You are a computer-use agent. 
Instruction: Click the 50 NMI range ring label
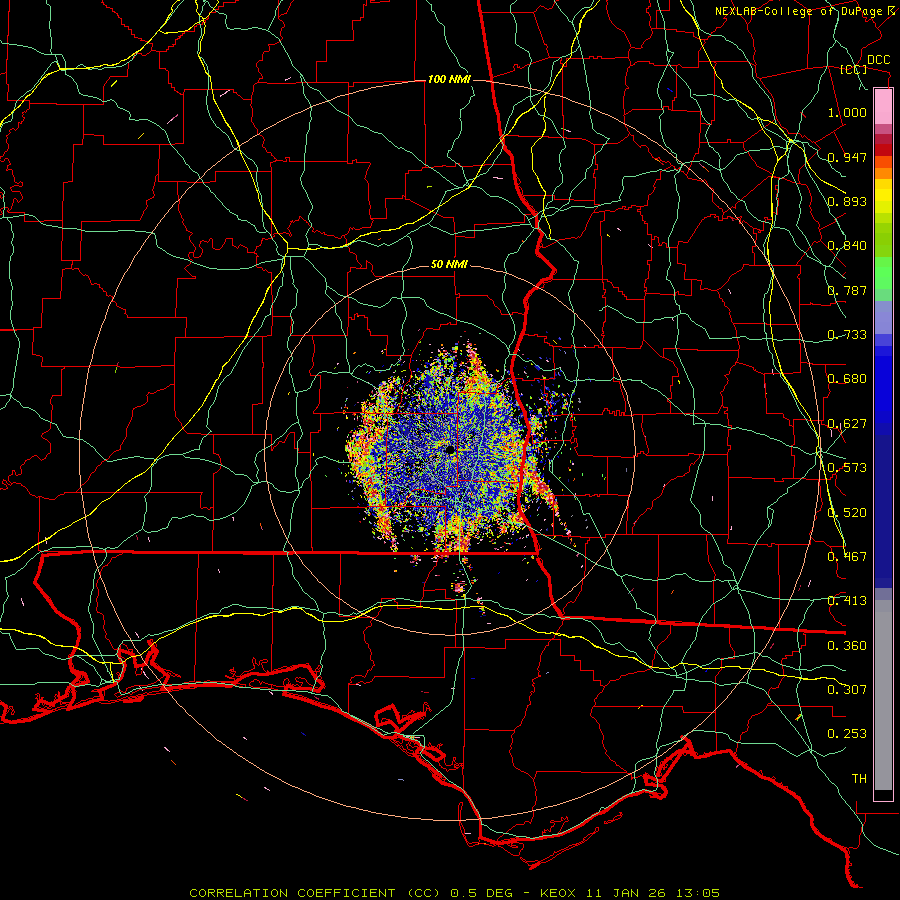pyautogui.click(x=449, y=265)
